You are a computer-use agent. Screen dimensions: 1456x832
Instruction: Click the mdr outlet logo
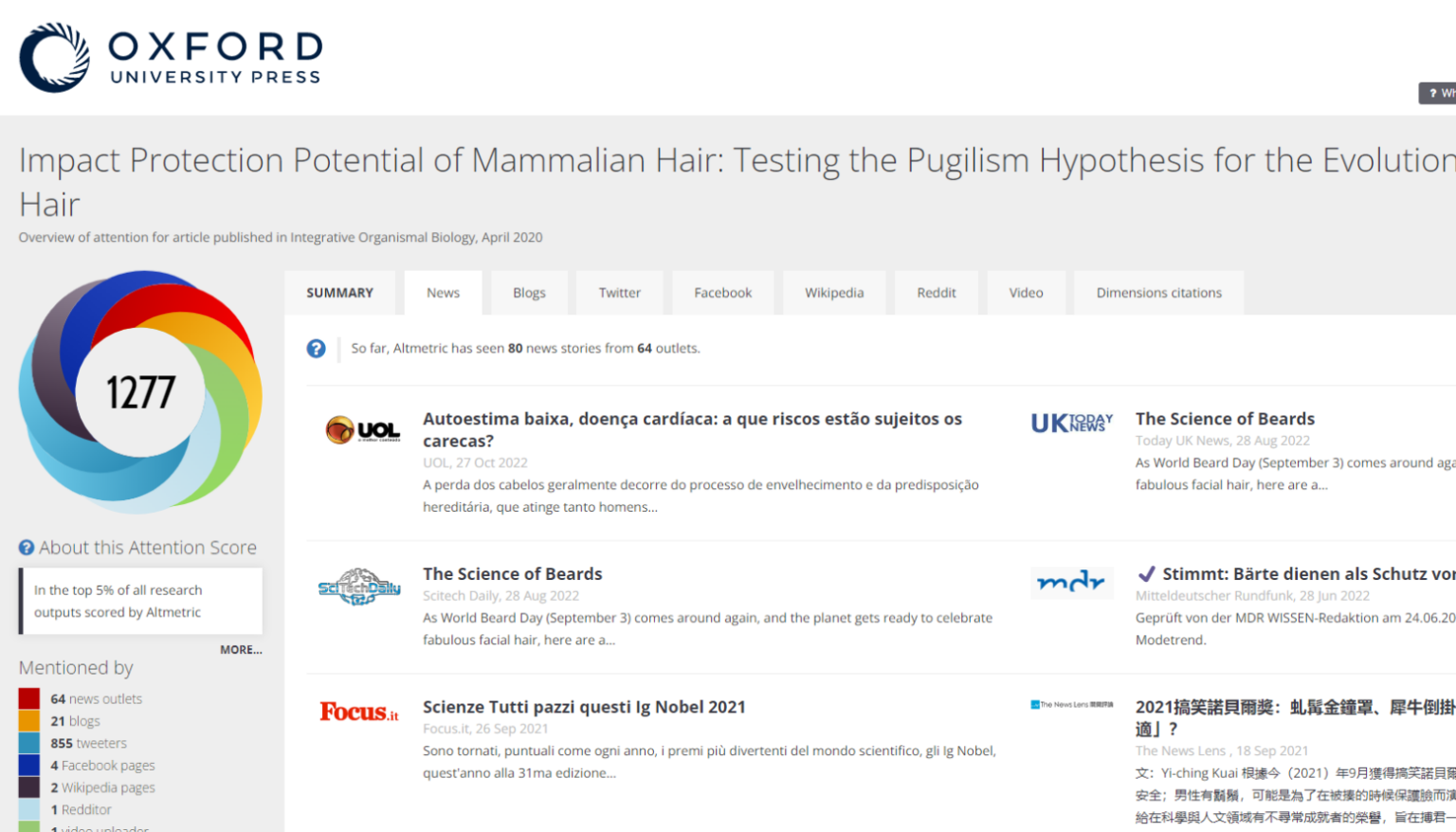click(x=1071, y=582)
